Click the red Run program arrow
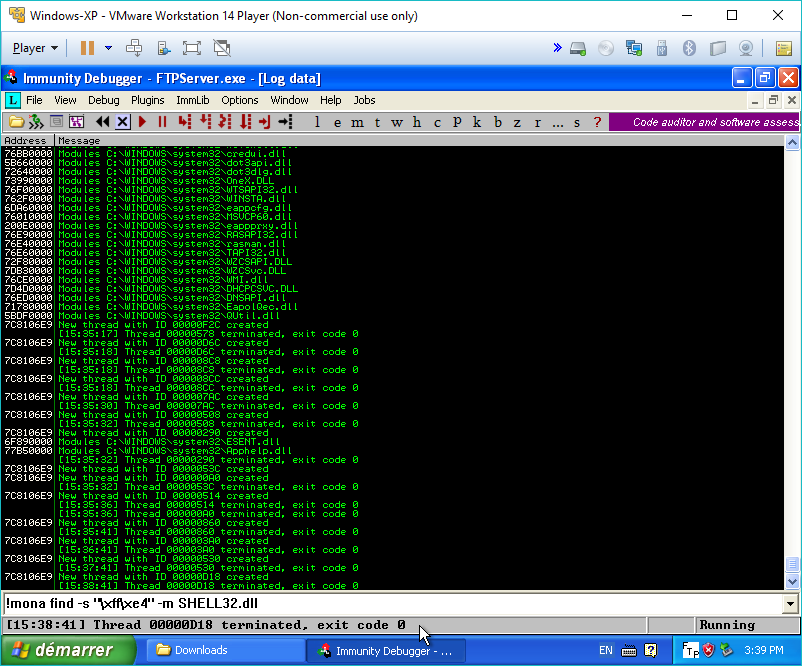Viewport: 802px width, 666px height. tap(142, 122)
